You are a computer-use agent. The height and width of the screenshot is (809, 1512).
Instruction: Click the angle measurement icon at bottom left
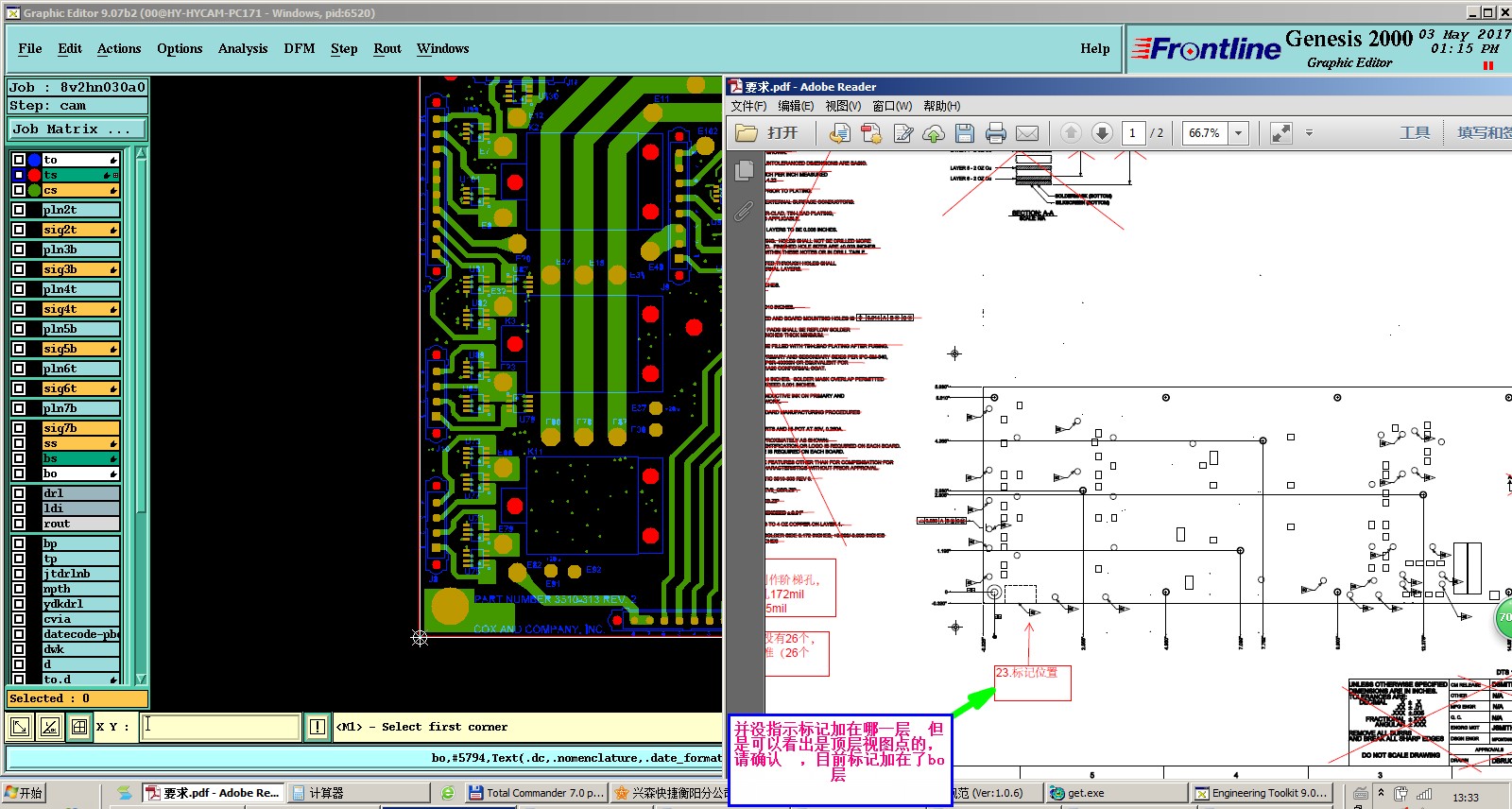pos(50,726)
